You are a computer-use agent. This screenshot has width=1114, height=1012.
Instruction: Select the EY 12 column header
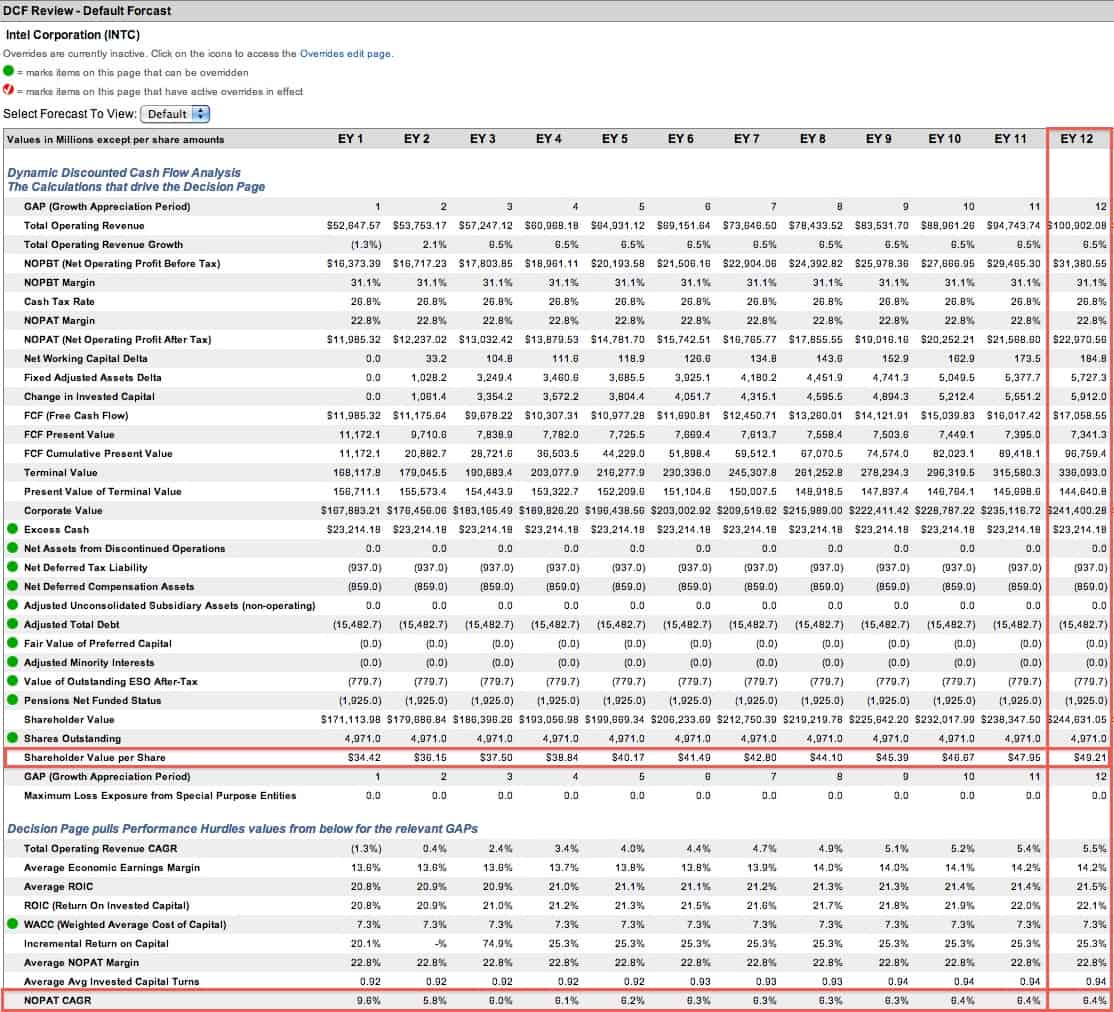(1076, 139)
